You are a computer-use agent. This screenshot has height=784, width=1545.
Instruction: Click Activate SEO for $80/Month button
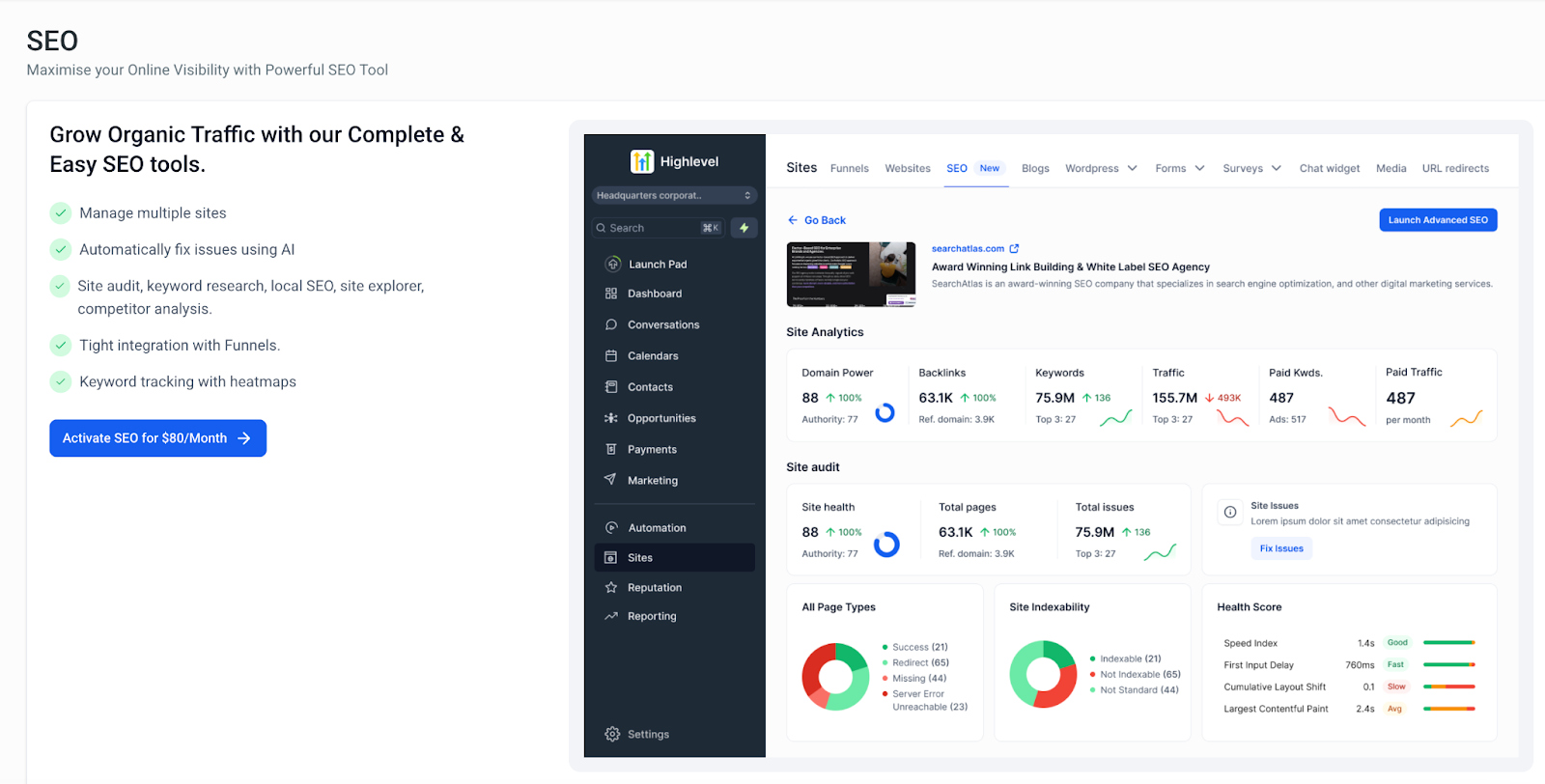click(x=157, y=438)
